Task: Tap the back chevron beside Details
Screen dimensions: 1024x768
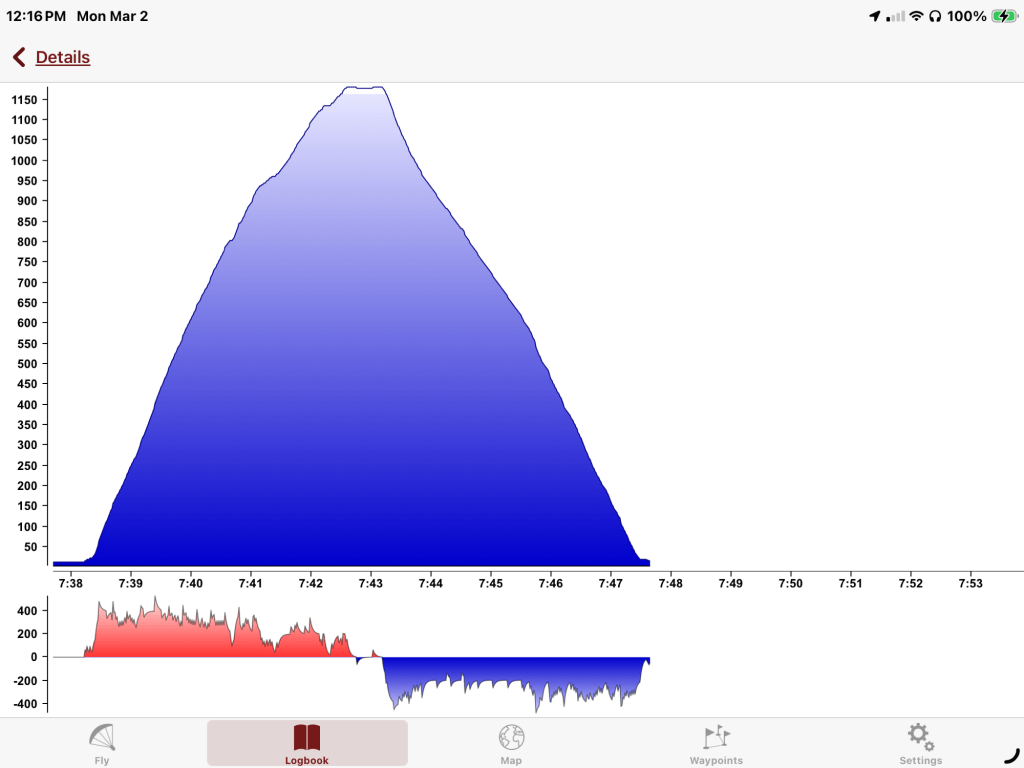Action: 18,58
